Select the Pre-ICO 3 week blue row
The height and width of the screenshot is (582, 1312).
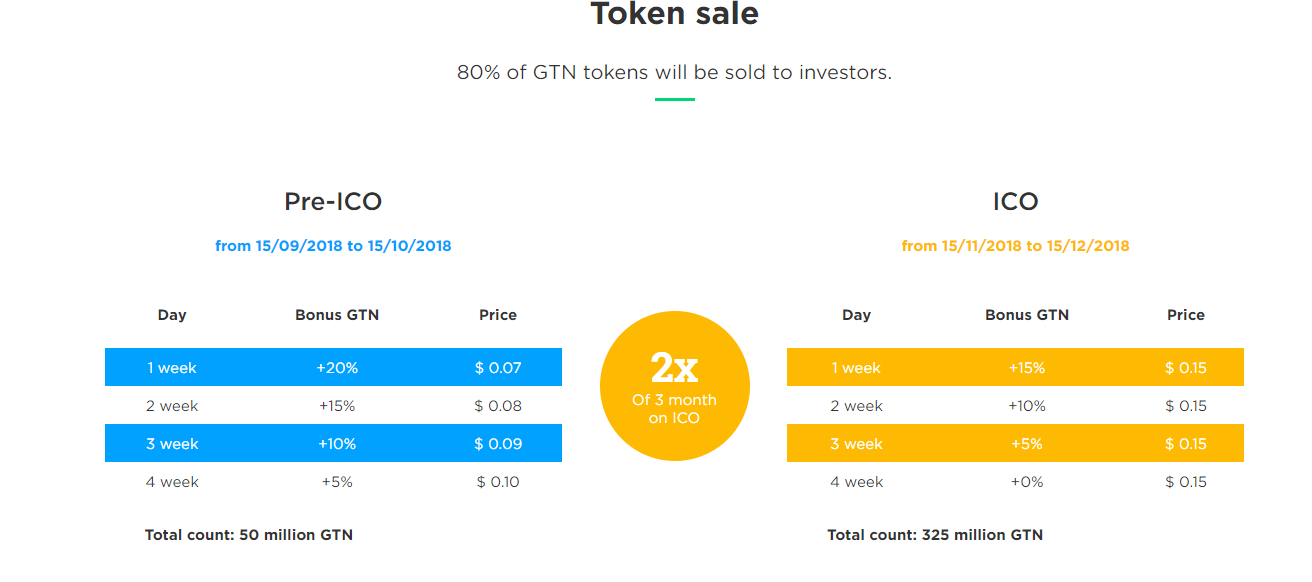pyautogui.click(x=333, y=443)
